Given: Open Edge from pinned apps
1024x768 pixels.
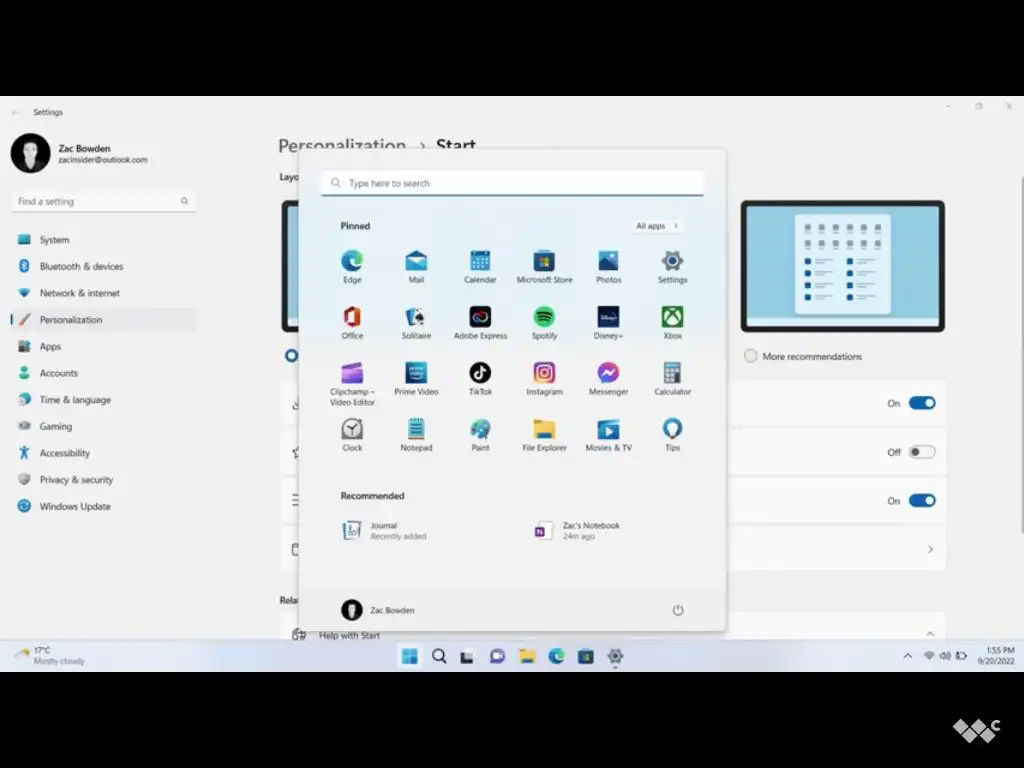Looking at the screenshot, I should tap(352, 266).
